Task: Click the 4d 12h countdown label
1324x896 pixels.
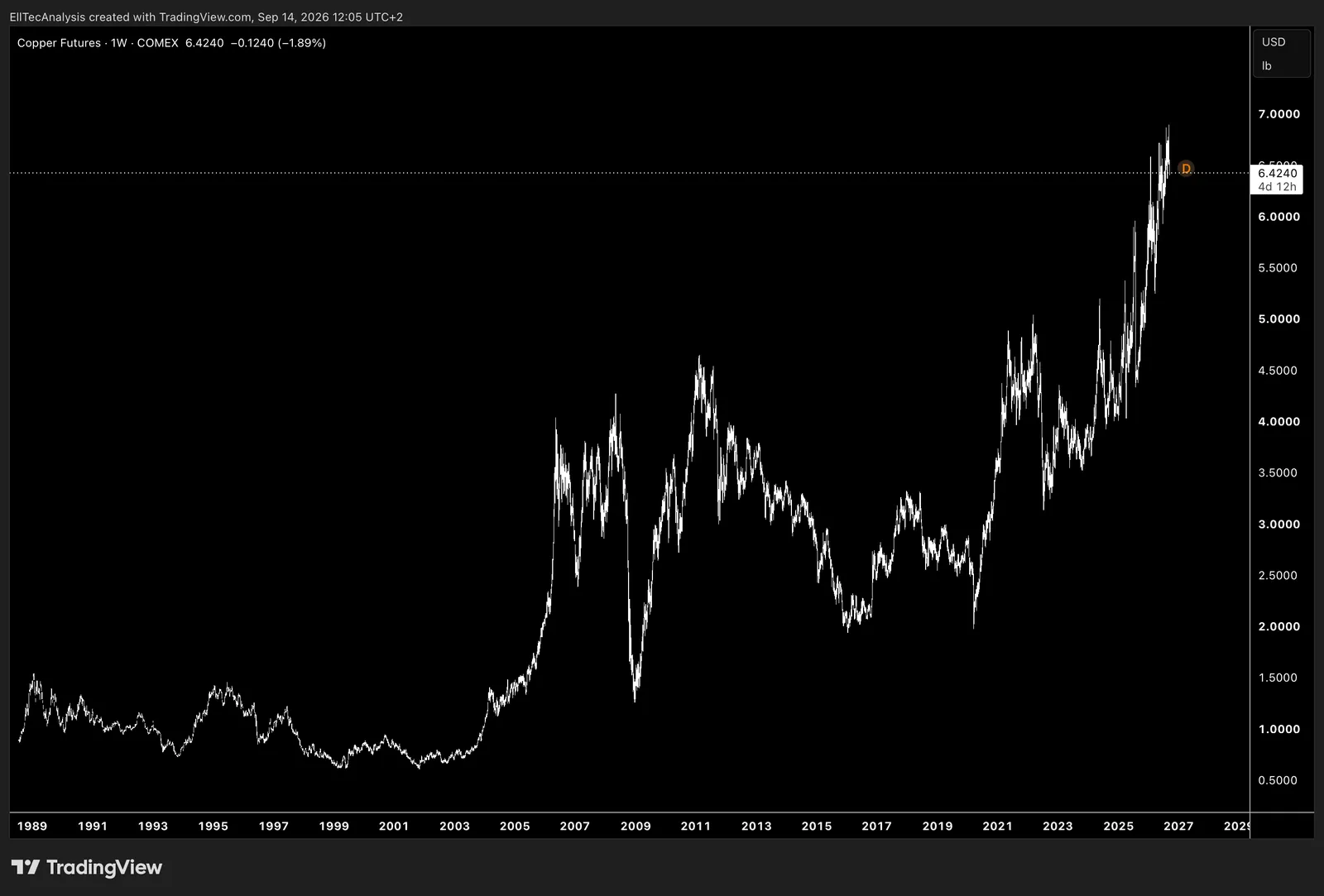Action: point(1277,187)
